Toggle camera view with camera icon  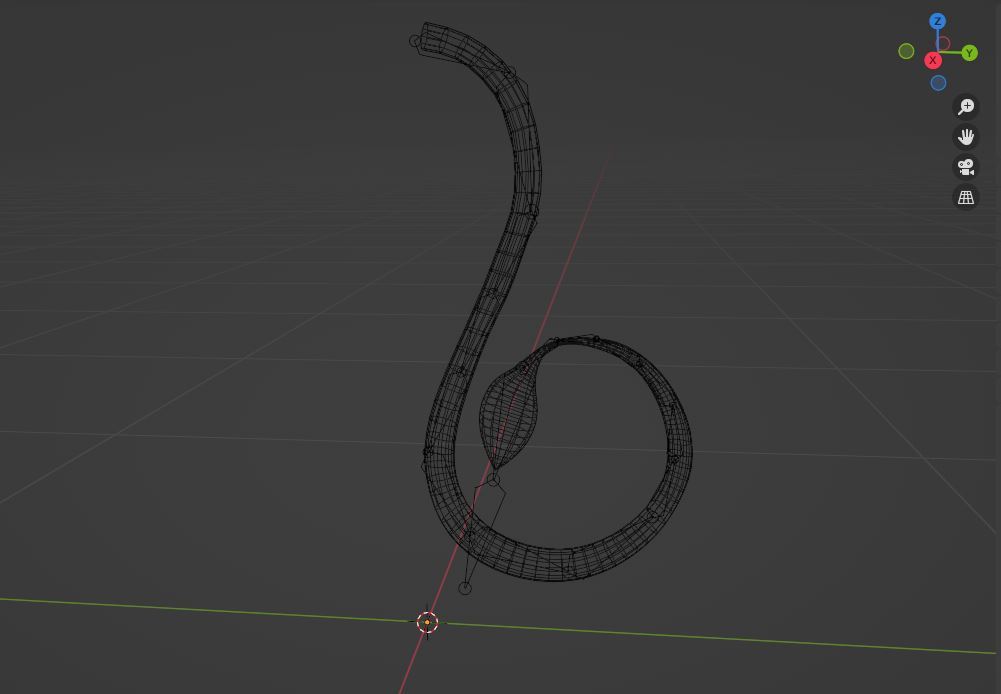[966, 167]
